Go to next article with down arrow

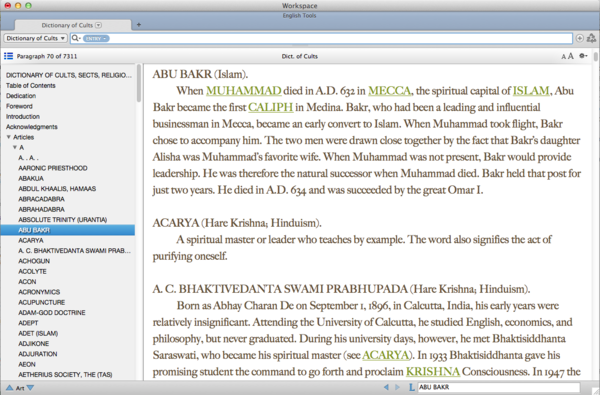(x=30, y=388)
